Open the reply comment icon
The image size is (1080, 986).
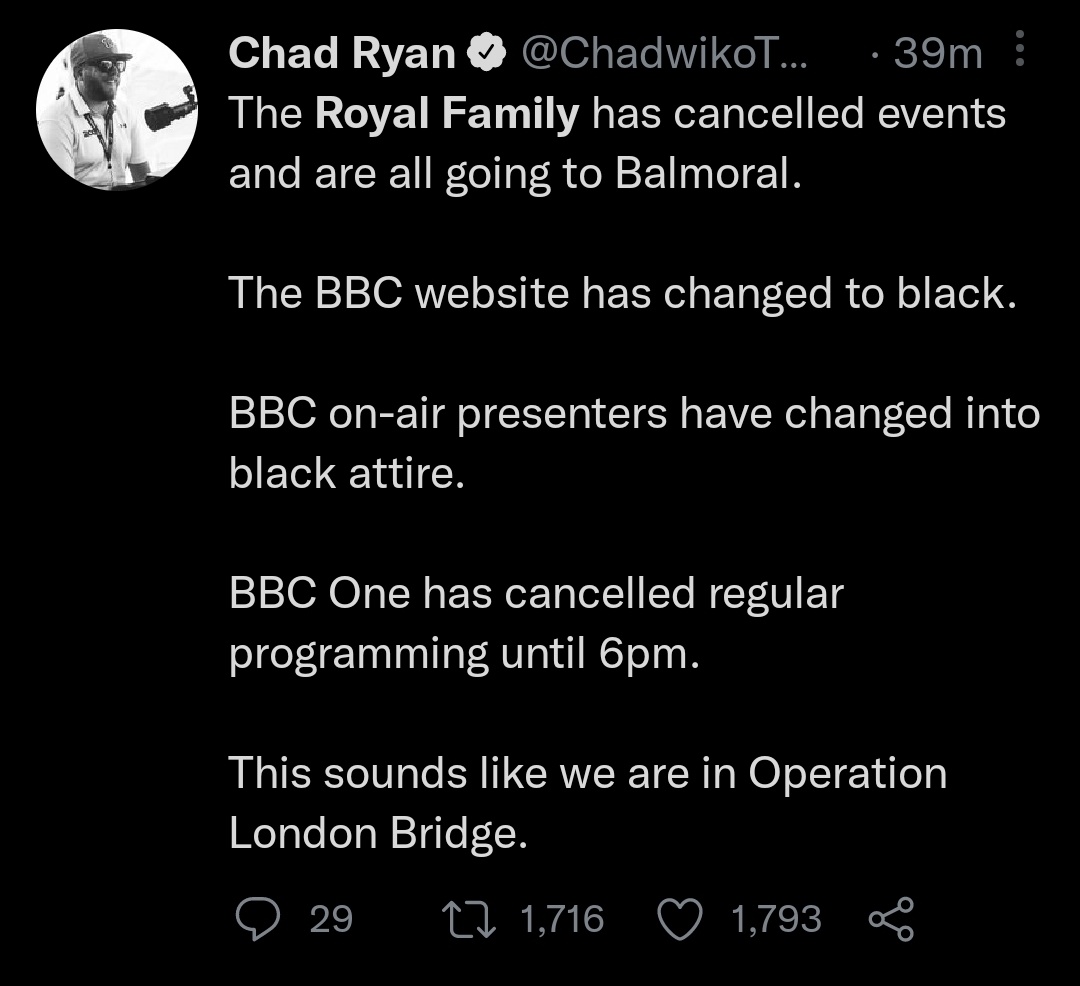tap(258, 919)
